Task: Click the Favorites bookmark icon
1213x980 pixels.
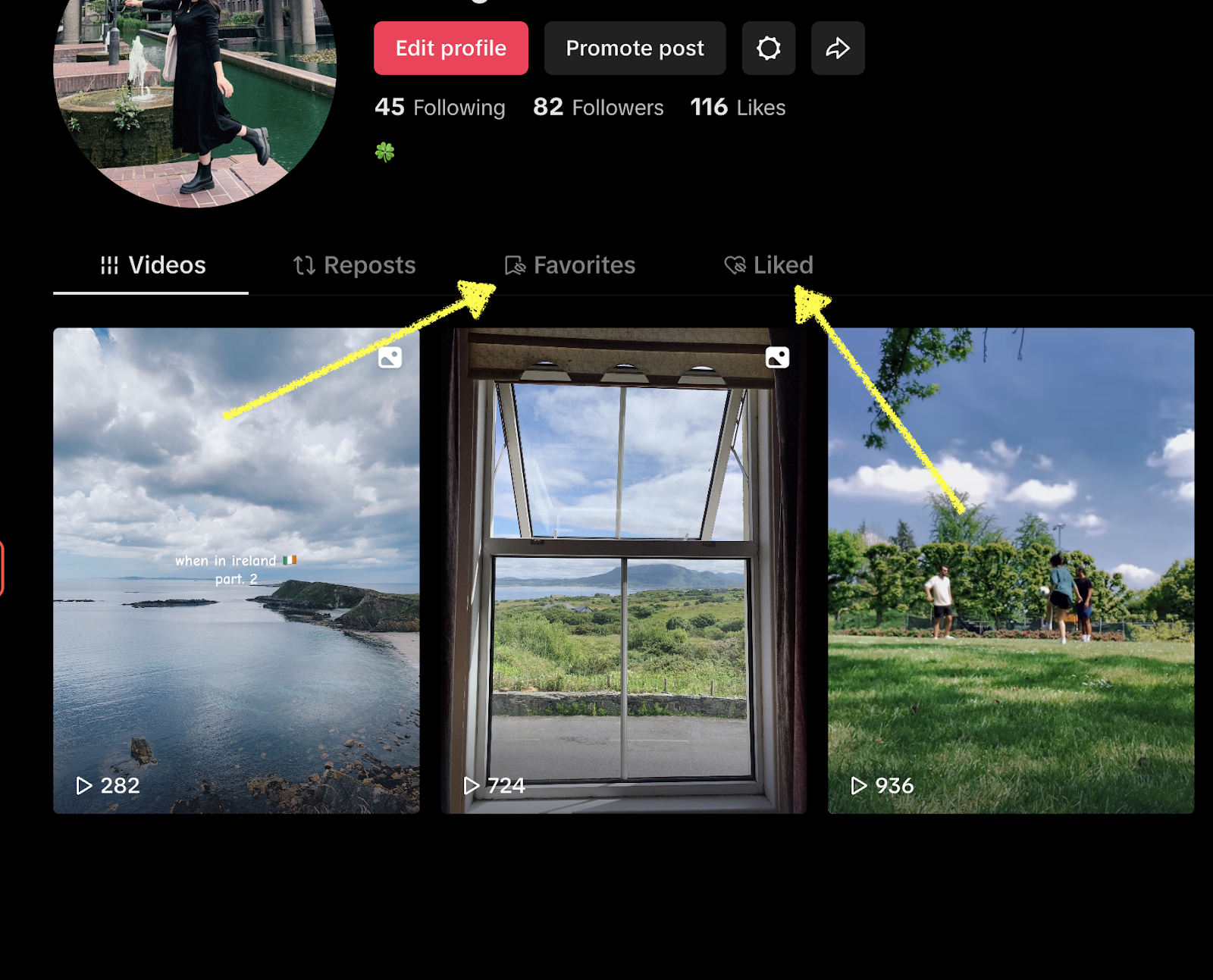Action: pos(515,265)
